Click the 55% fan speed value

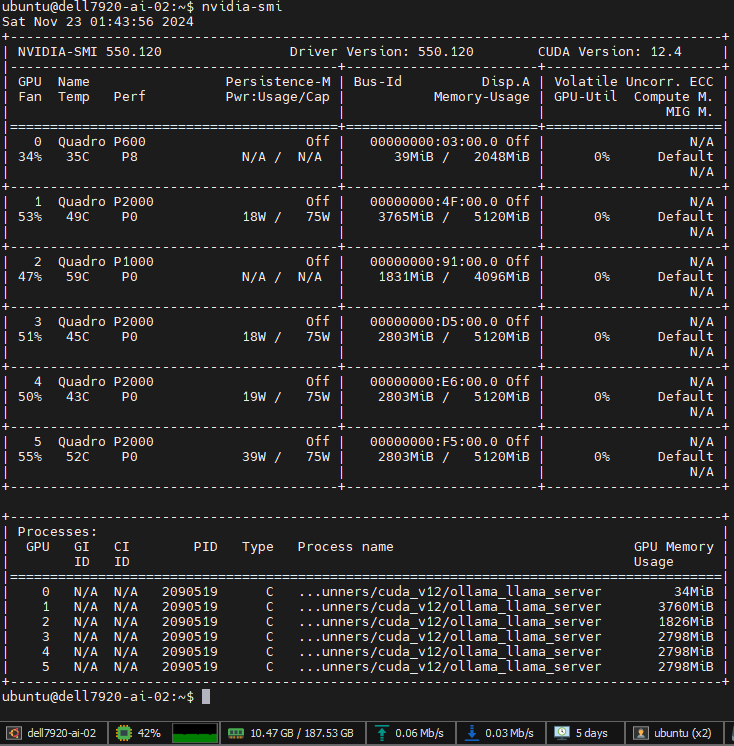tap(30, 457)
